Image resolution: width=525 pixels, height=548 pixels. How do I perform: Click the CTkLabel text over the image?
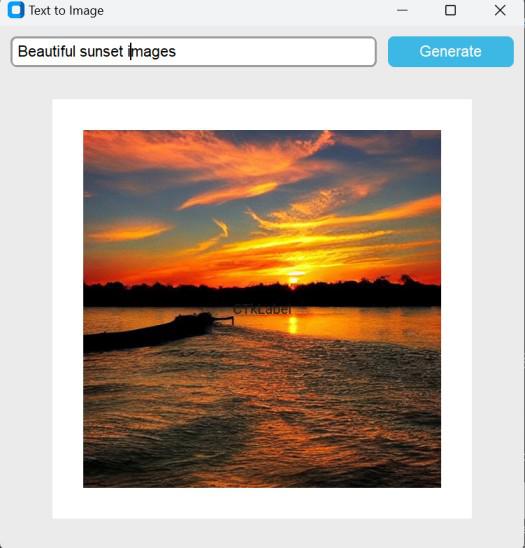[262, 310]
